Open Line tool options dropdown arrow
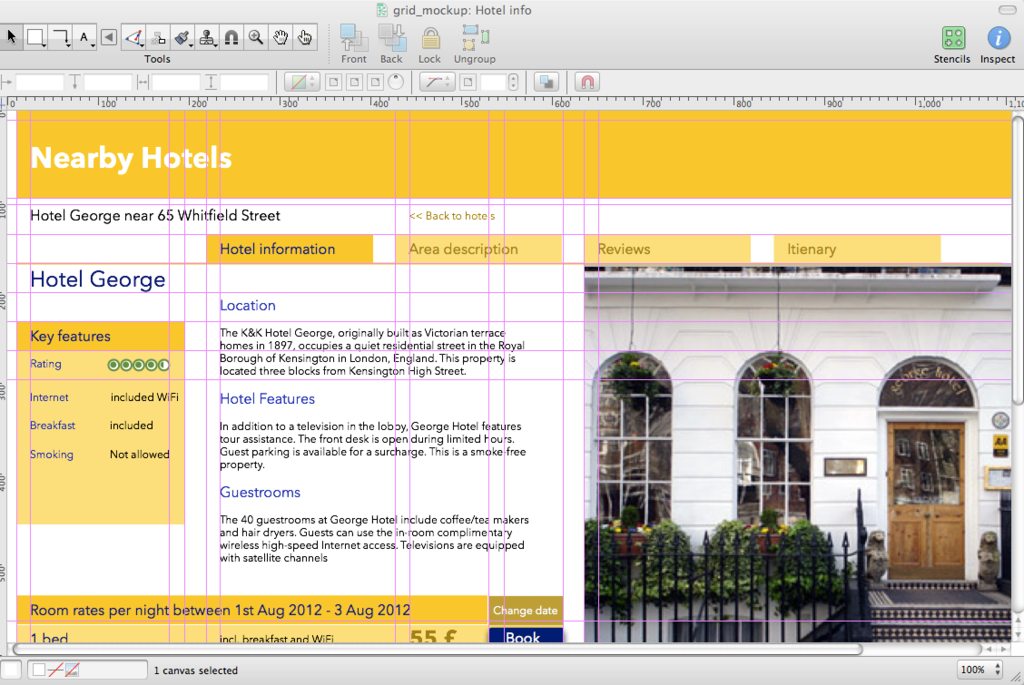Viewport: 1024px width, 685px height. 69,46
